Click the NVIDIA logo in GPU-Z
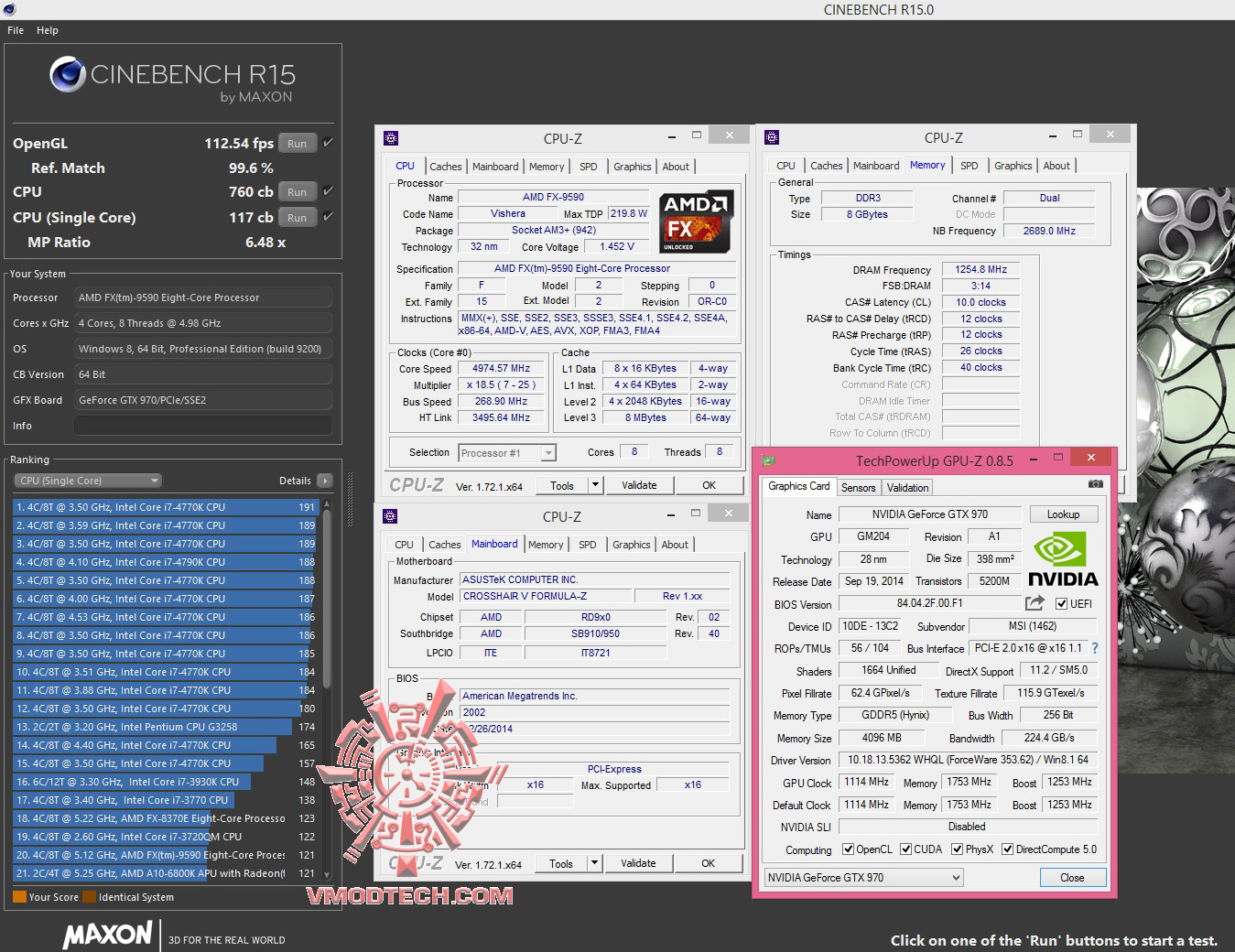Viewport: 1235px width, 952px height. pos(1063,559)
